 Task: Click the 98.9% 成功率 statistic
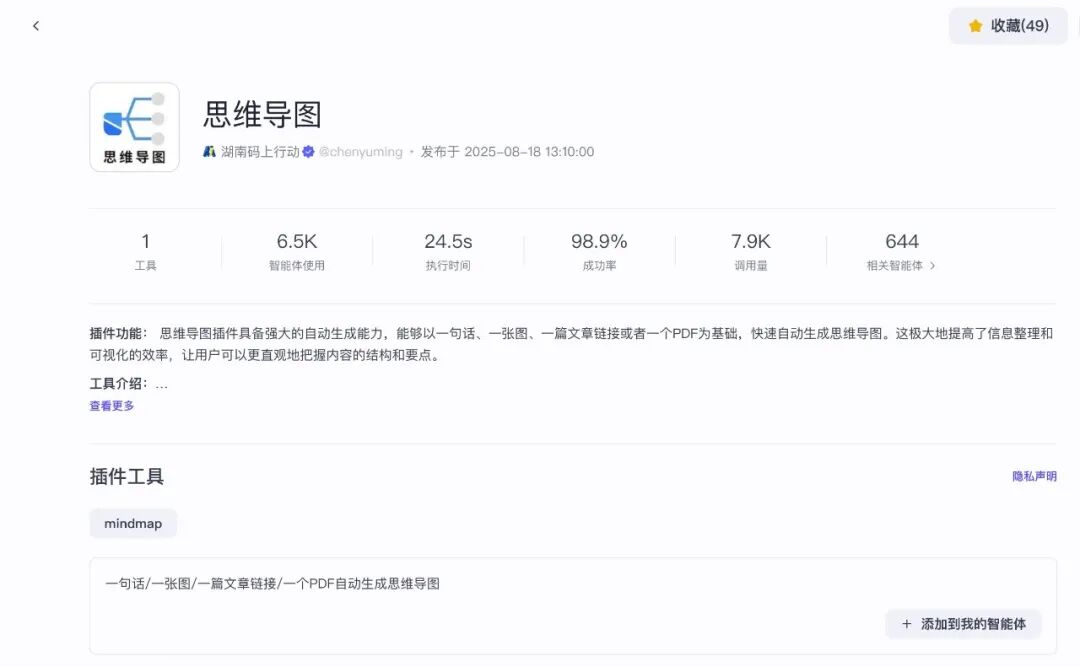599,252
